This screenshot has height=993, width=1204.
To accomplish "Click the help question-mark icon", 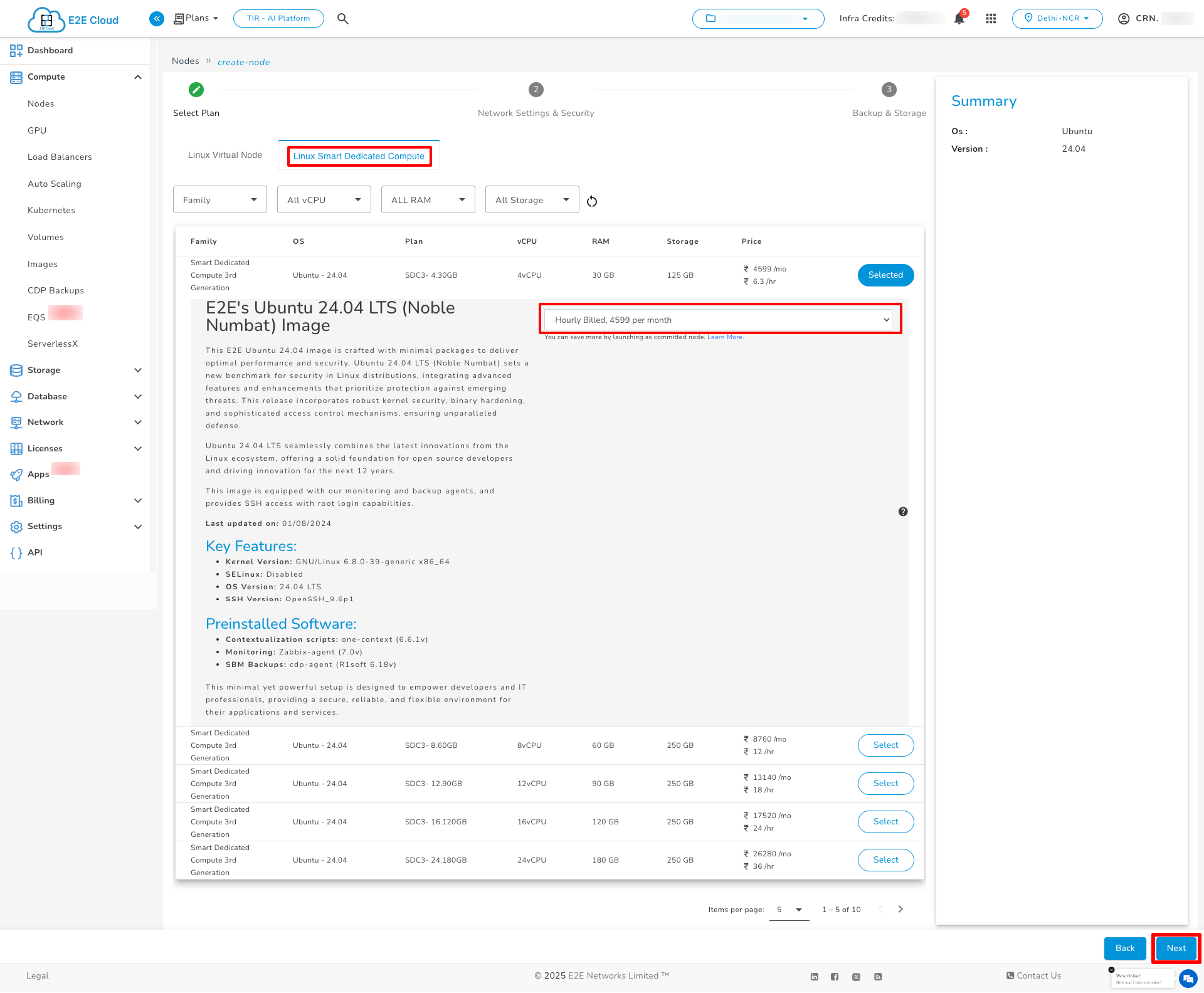I will tap(903, 512).
